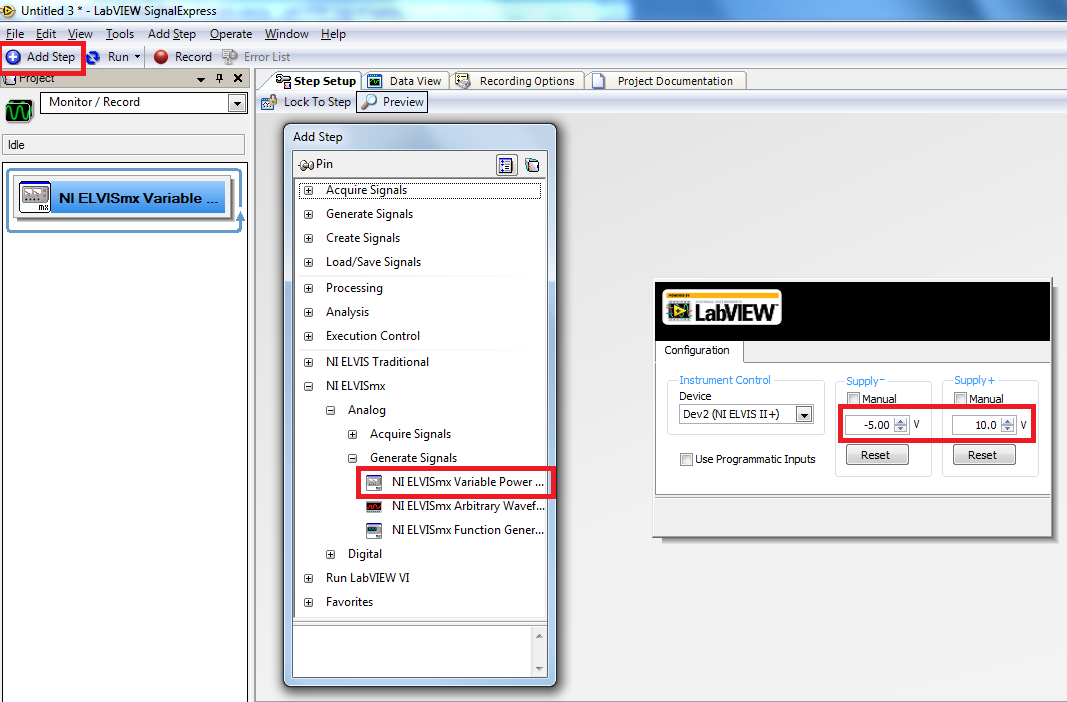The image size is (1067, 702).
Task: Expand the Digital subcategory
Action: click(331, 554)
